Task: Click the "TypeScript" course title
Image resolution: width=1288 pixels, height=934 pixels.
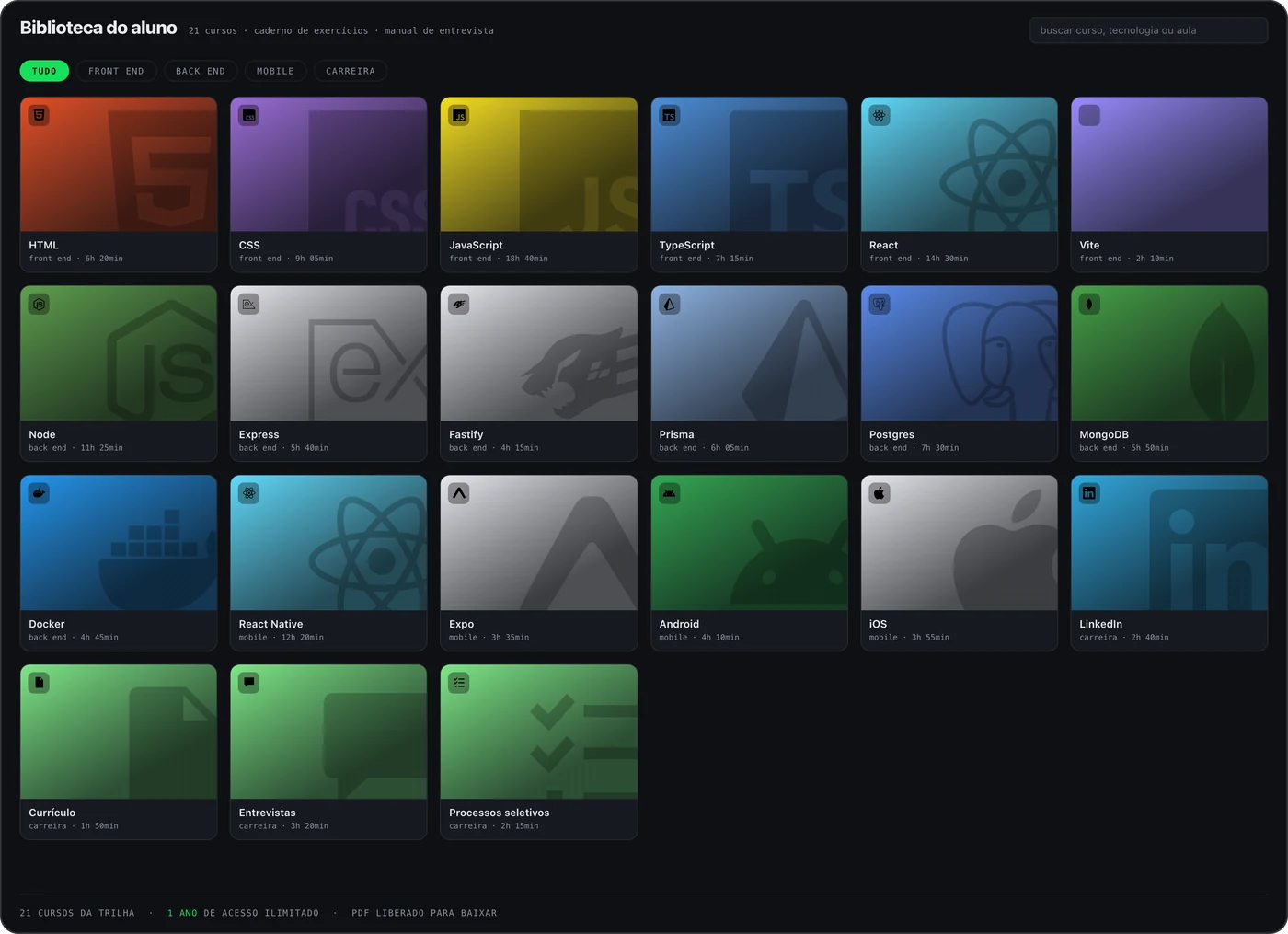Action: pyautogui.click(x=686, y=246)
